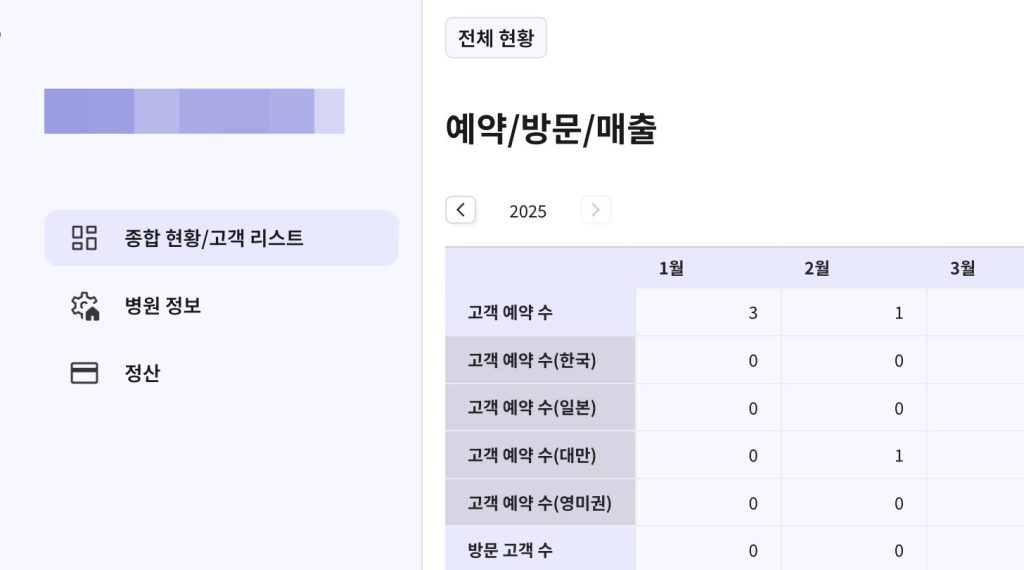Select the 전체 현황 tab button
The image size is (1024, 570).
coord(496,39)
